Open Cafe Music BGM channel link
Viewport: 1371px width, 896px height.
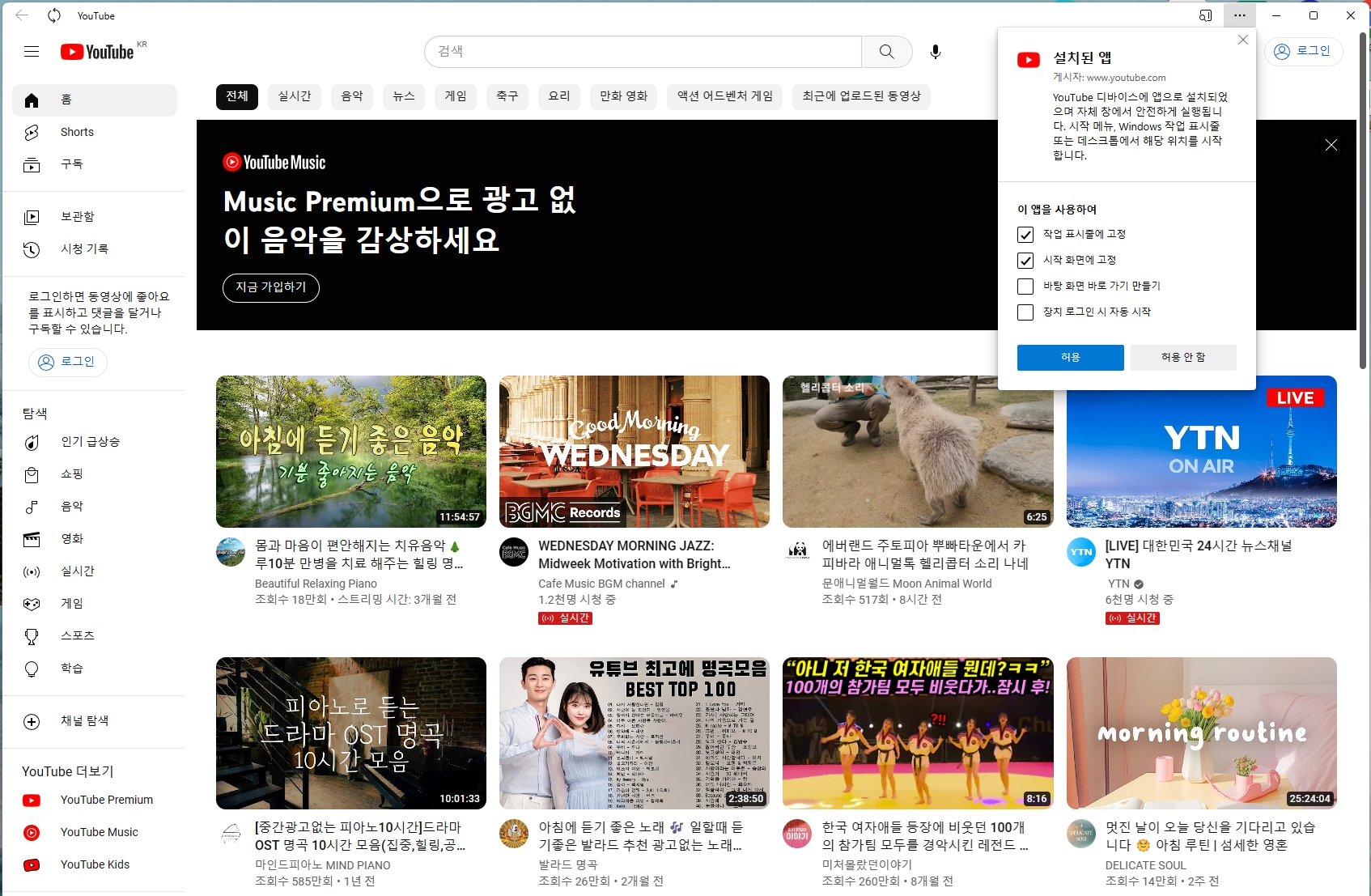click(601, 584)
